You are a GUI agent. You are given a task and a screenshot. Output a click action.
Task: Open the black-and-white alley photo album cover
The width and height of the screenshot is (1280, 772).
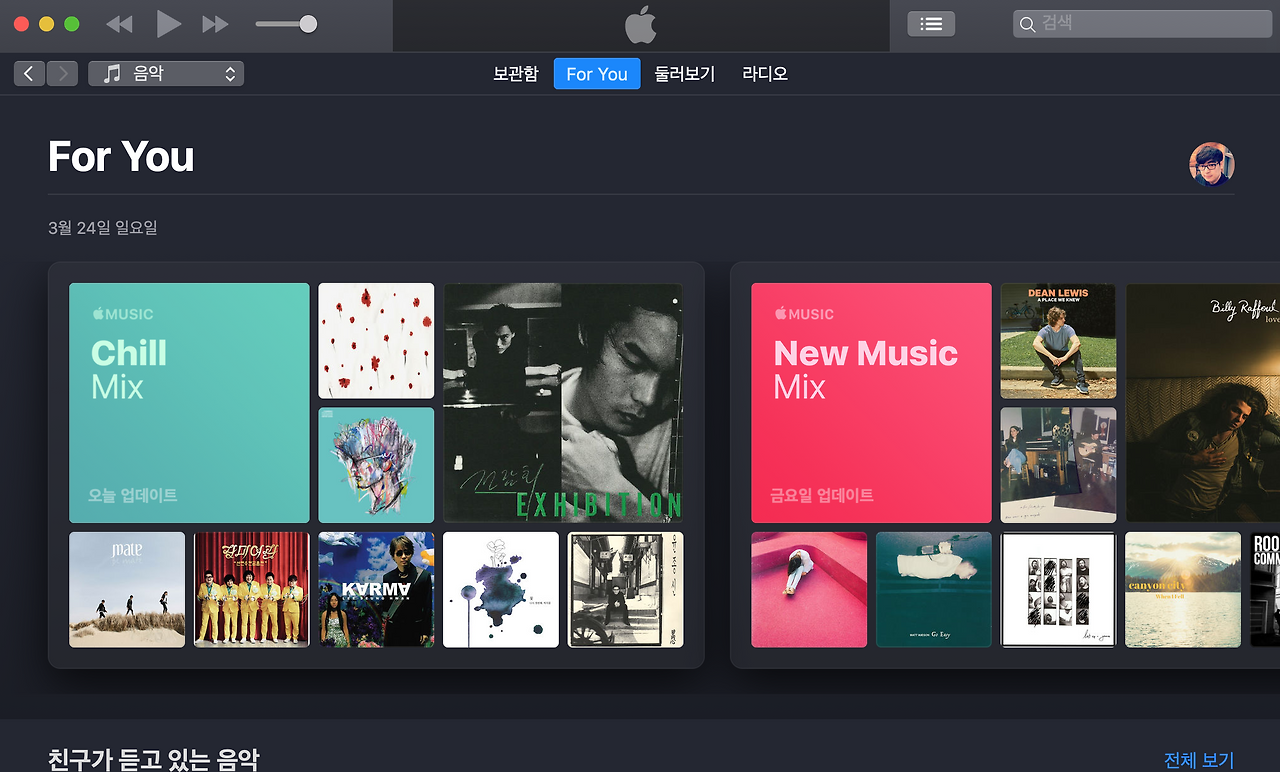pos(625,590)
